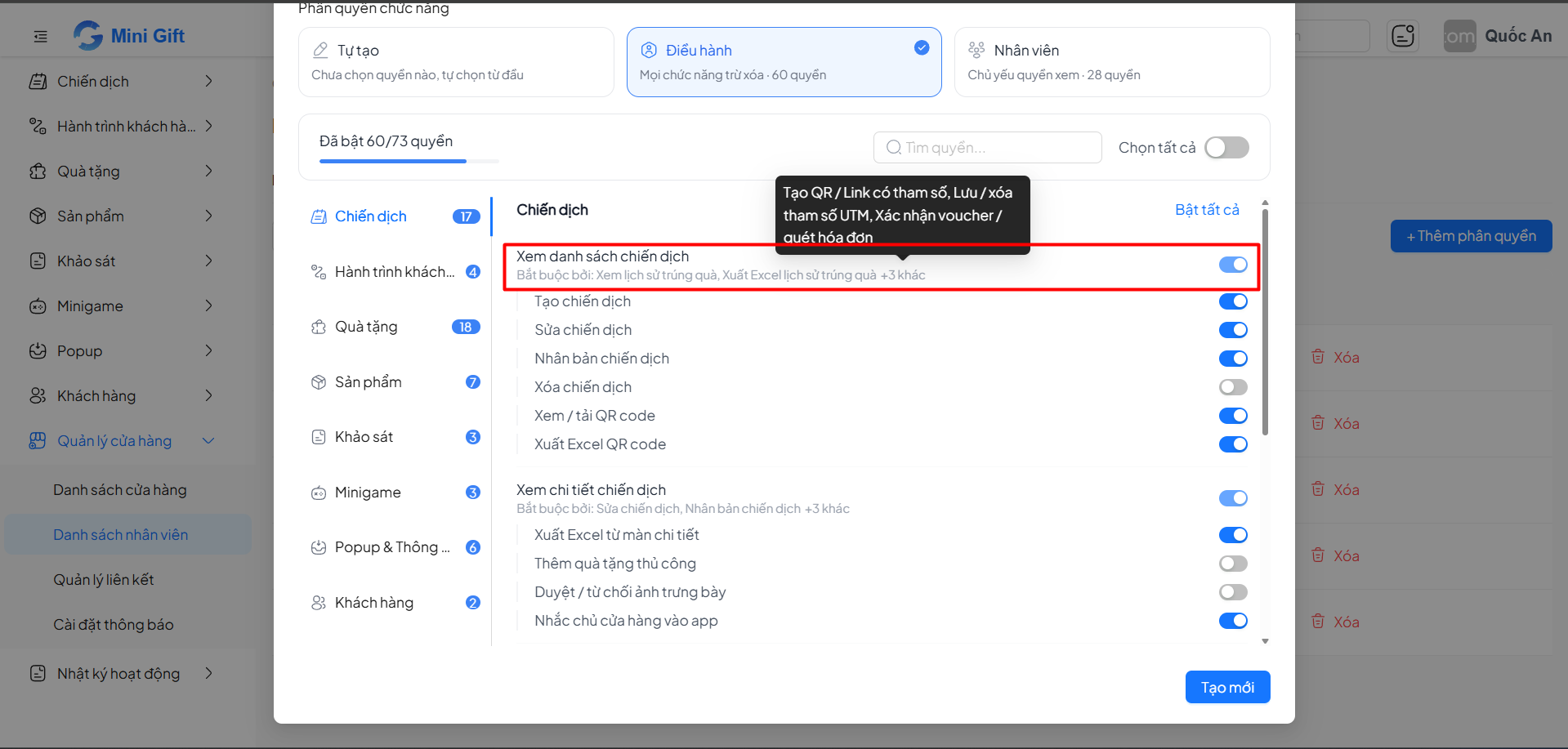Select the Chiến dịch permission tab

click(x=395, y=216)
